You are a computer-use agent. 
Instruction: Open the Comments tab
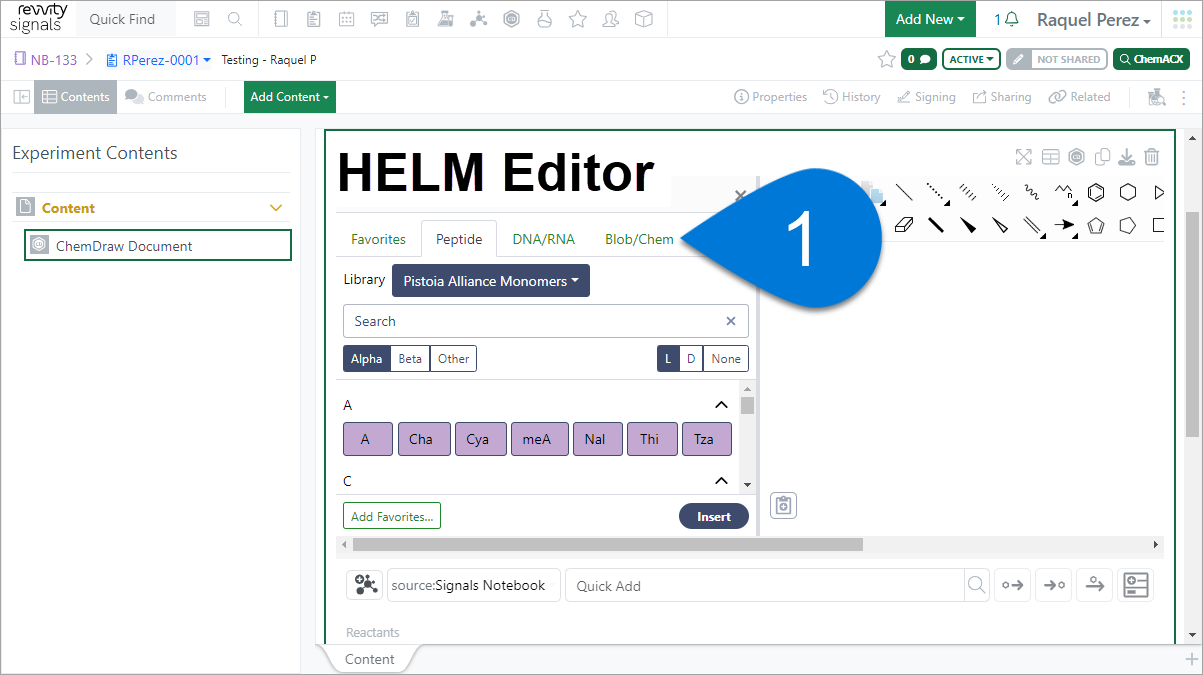click(166, 97)
